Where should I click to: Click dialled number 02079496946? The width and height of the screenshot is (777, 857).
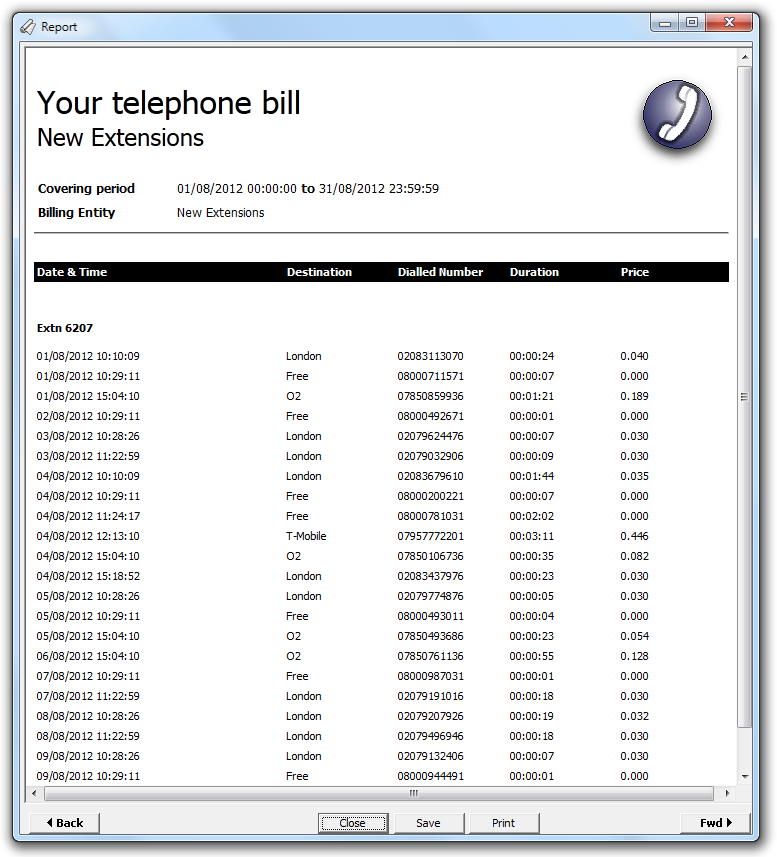430,736
